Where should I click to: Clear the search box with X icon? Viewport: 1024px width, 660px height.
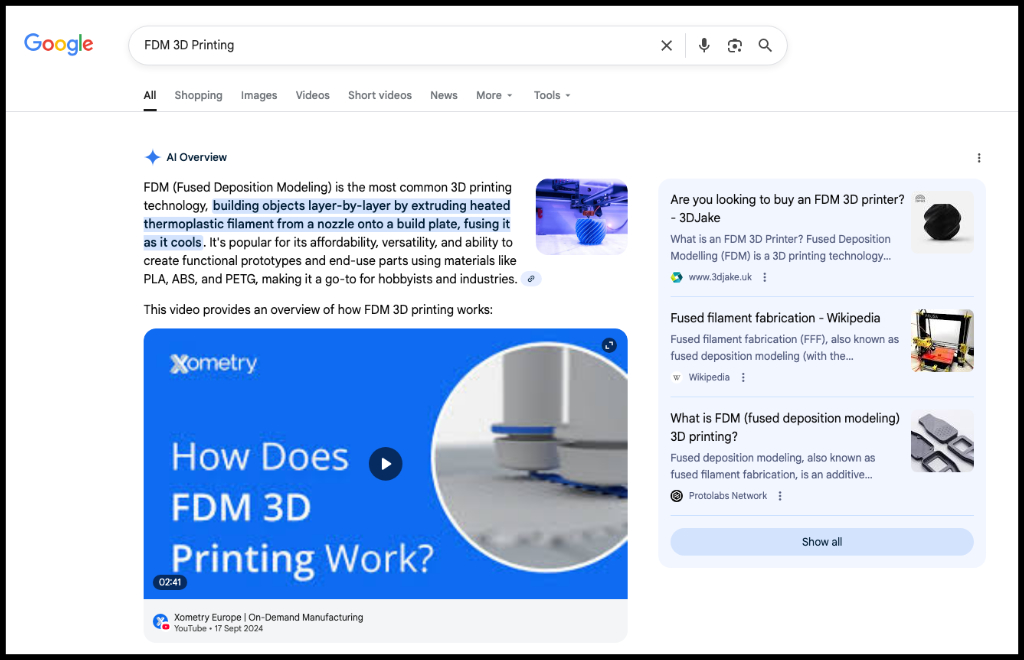pos(667,45)
